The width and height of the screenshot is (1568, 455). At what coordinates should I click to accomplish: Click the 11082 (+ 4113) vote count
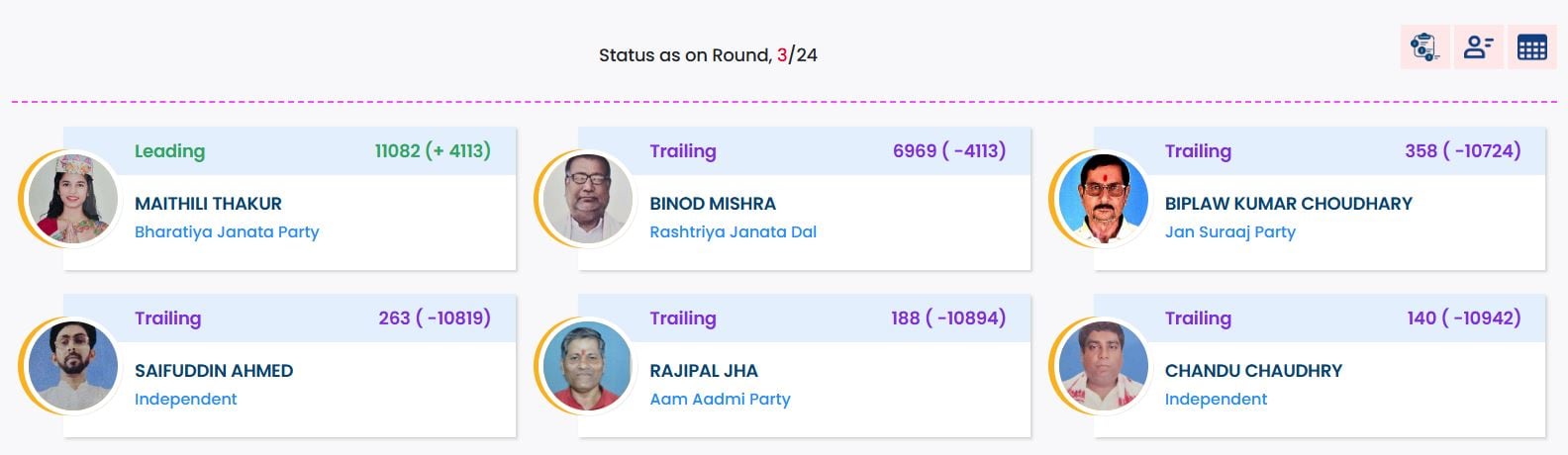433,151
